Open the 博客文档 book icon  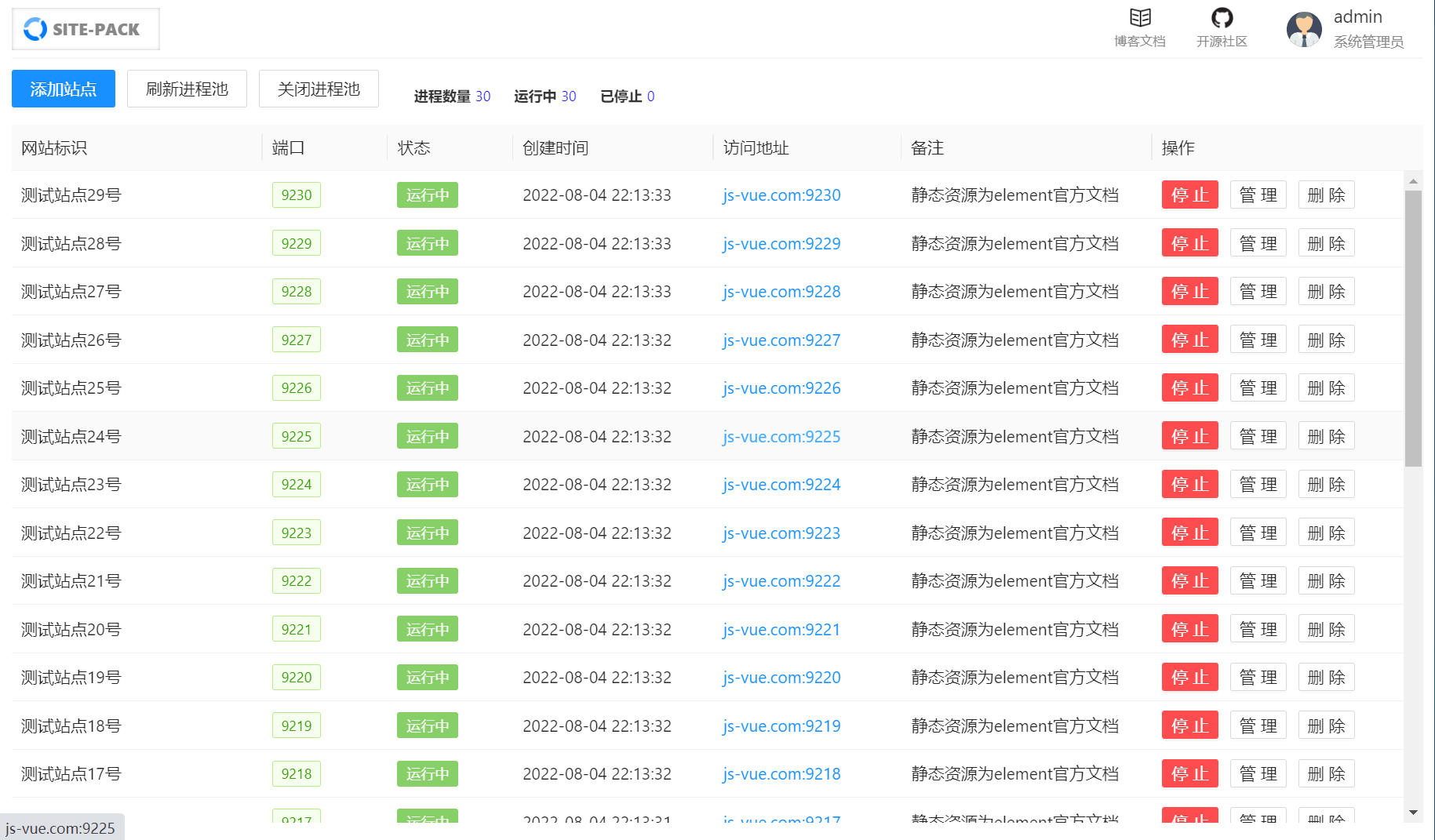(1139, 18)
